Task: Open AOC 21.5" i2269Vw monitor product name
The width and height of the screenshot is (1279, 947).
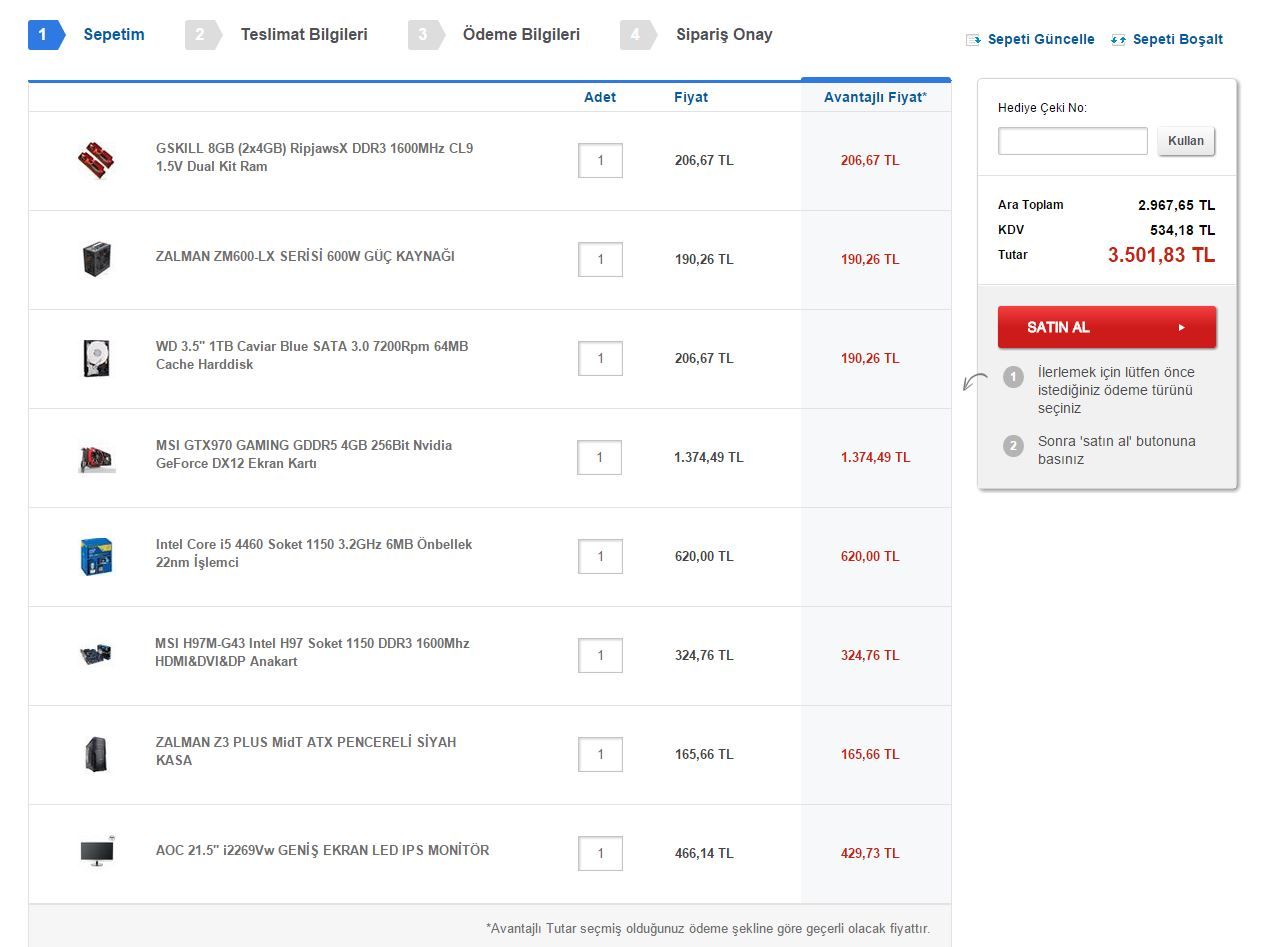Action: pyautogui.click(x=323, y=850)
